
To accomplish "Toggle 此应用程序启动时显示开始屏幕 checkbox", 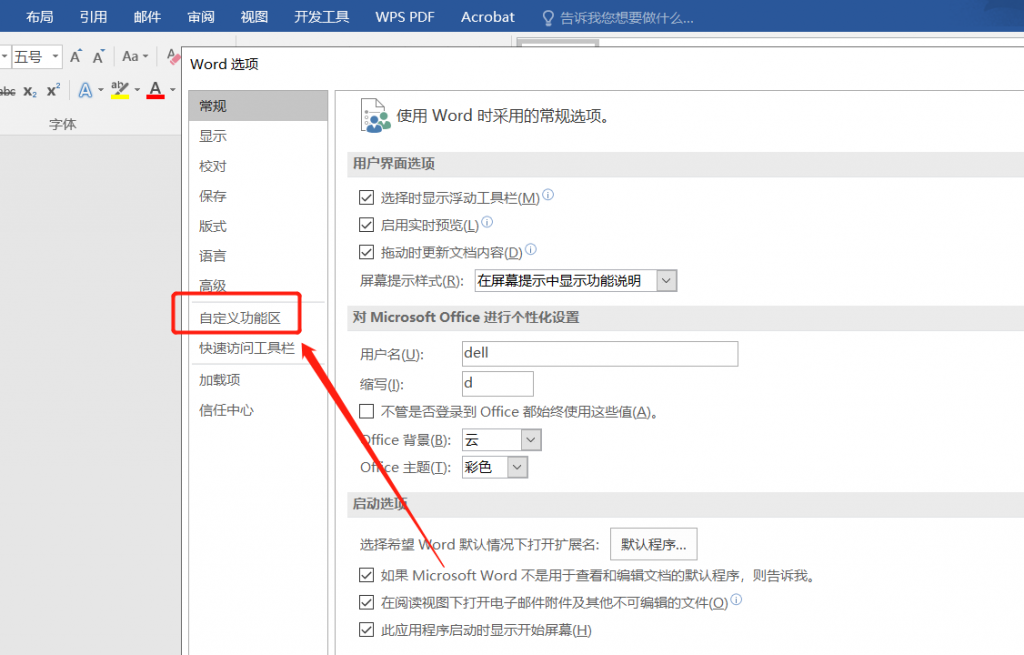I will 366,630.
